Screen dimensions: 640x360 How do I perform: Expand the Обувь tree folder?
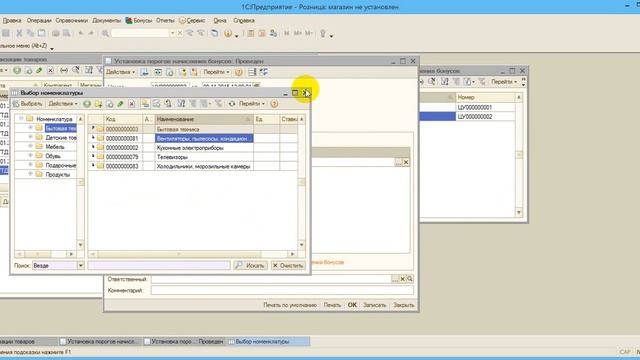(x=30, y=156)
